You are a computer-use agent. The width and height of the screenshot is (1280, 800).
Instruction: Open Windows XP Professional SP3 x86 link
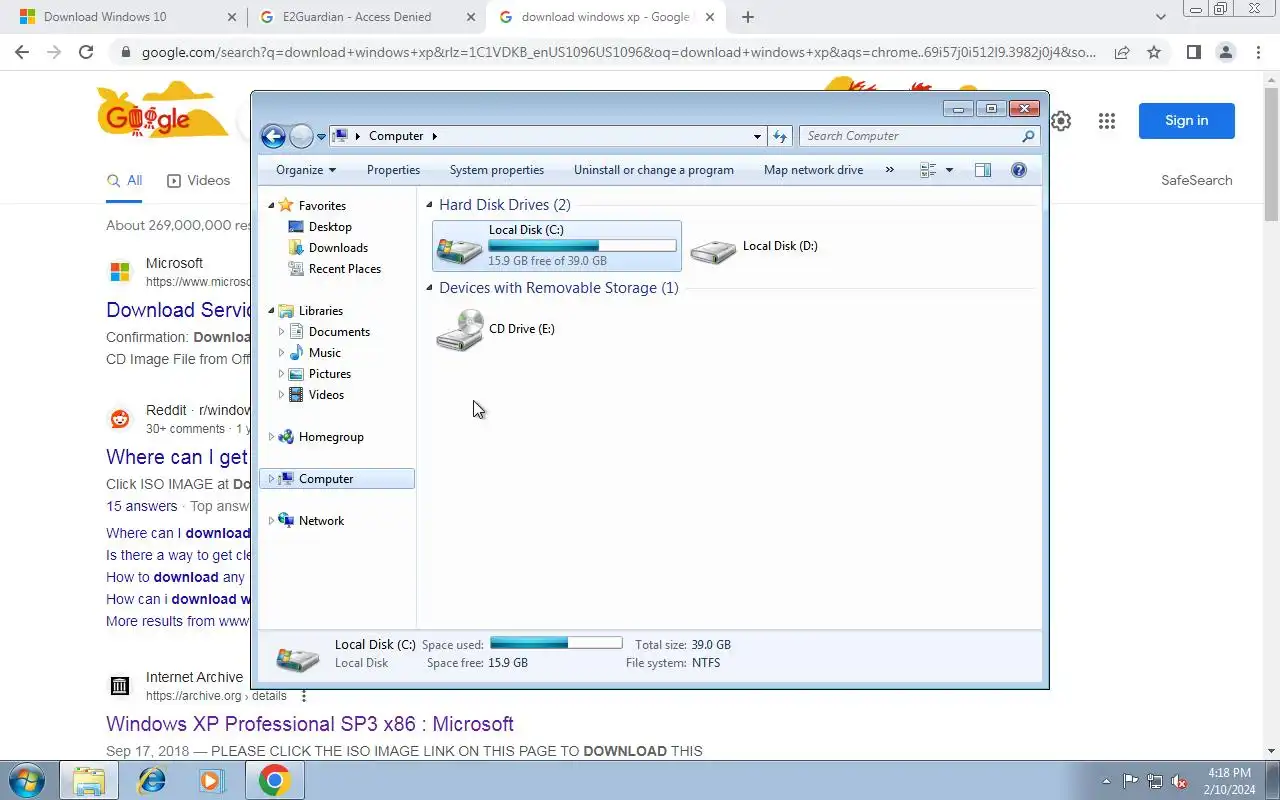(x=310, y=724)
